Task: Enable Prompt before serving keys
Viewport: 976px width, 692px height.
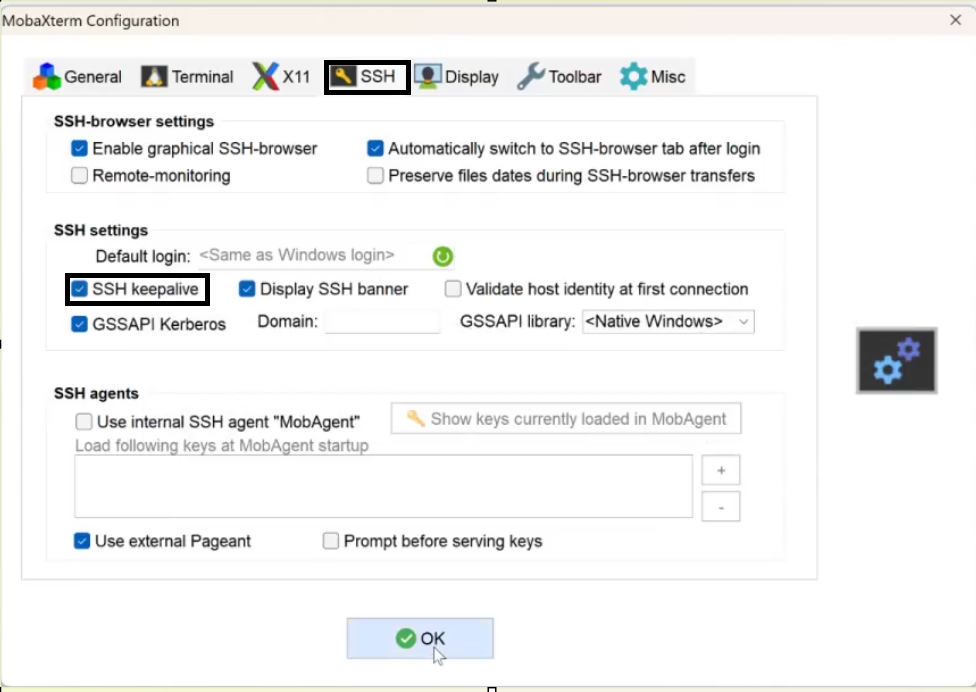Action: tap(331, 541)
